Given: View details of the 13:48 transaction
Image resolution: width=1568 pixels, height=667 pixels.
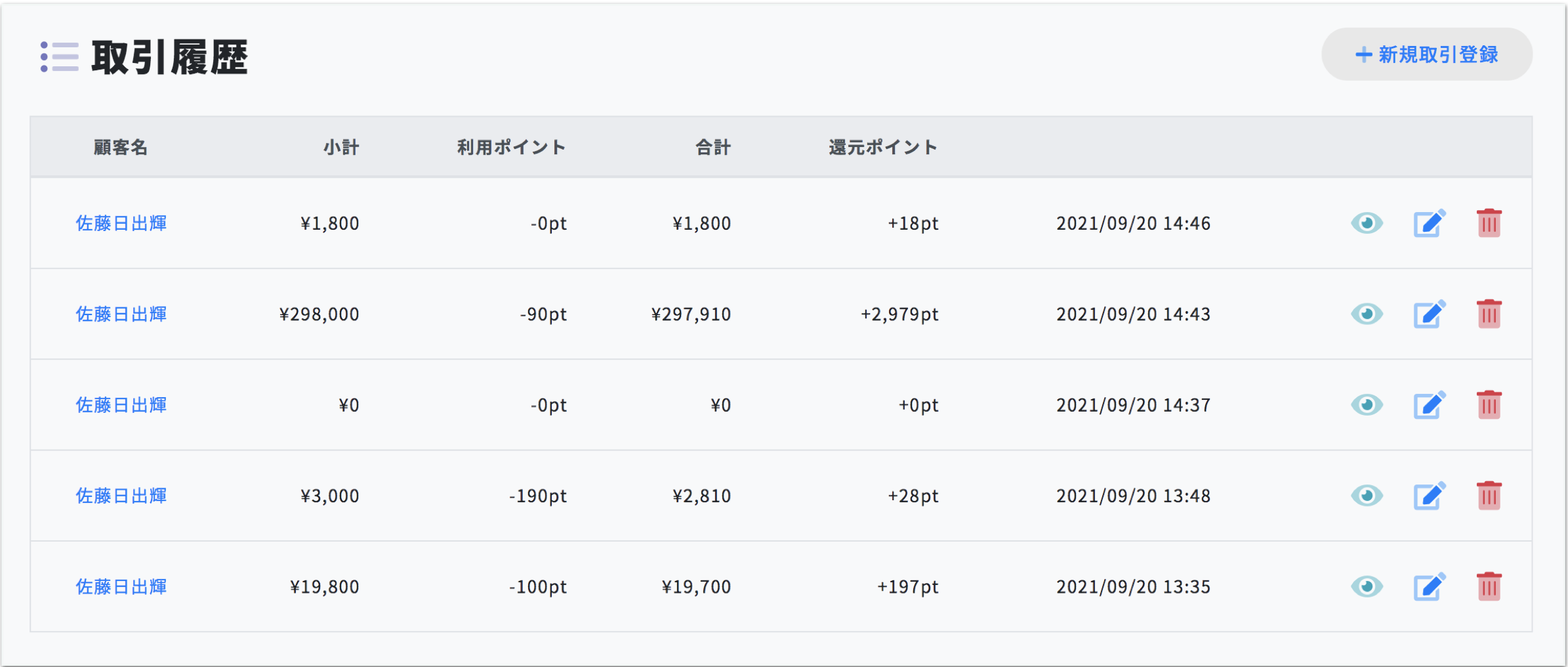Looking at the screenshot, I should coord(1367,496).
